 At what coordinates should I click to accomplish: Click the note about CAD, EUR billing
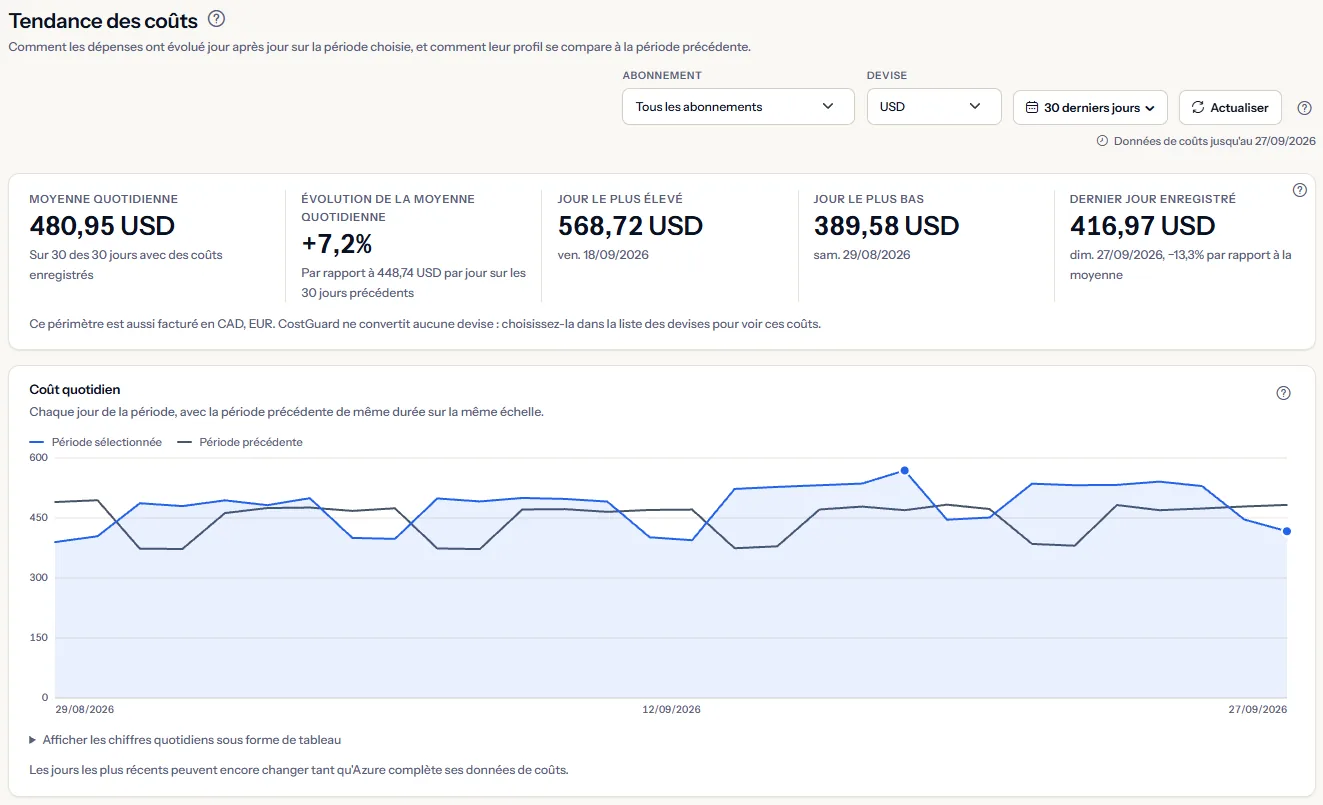(425, 324)
